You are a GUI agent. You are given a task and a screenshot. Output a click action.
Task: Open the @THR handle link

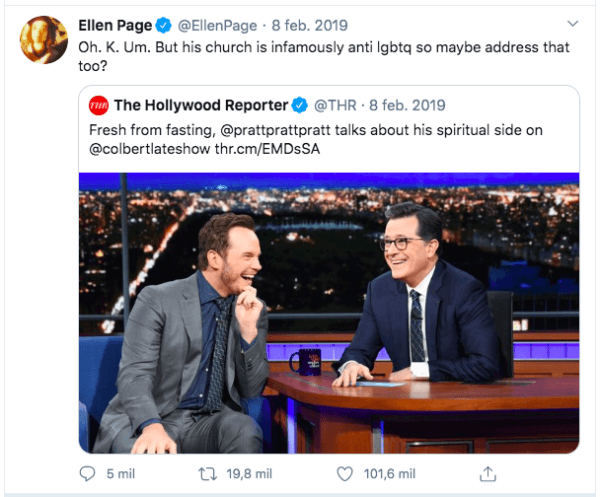[335, 105]
